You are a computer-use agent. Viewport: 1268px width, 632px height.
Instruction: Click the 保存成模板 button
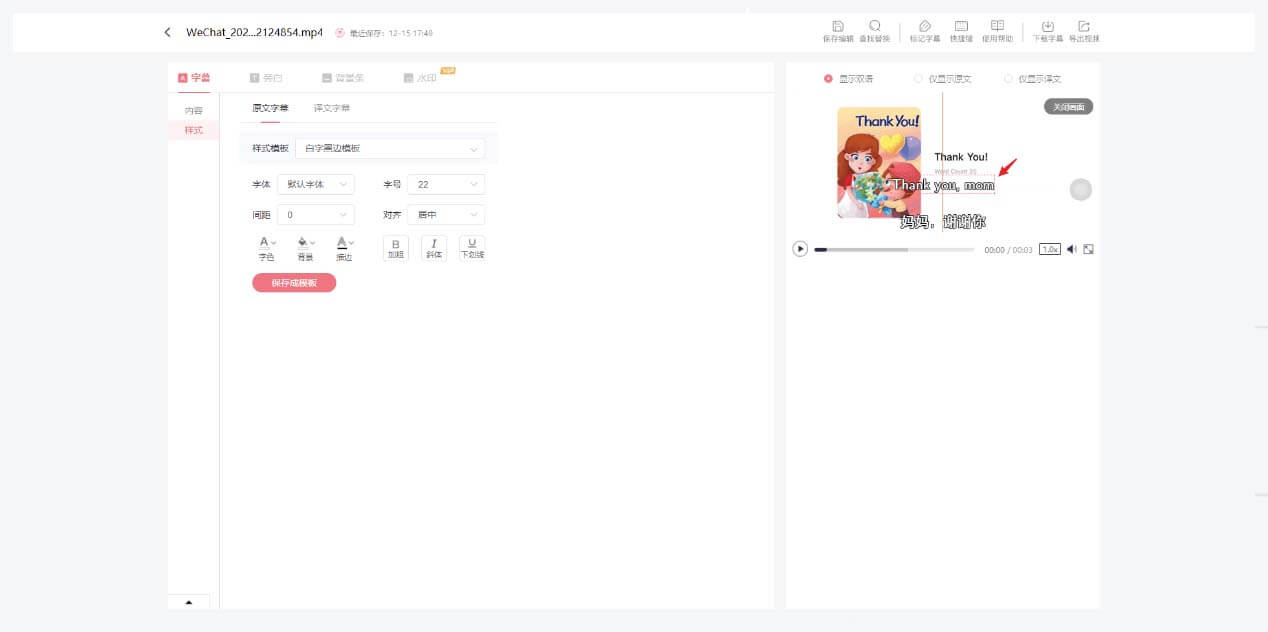294,283
